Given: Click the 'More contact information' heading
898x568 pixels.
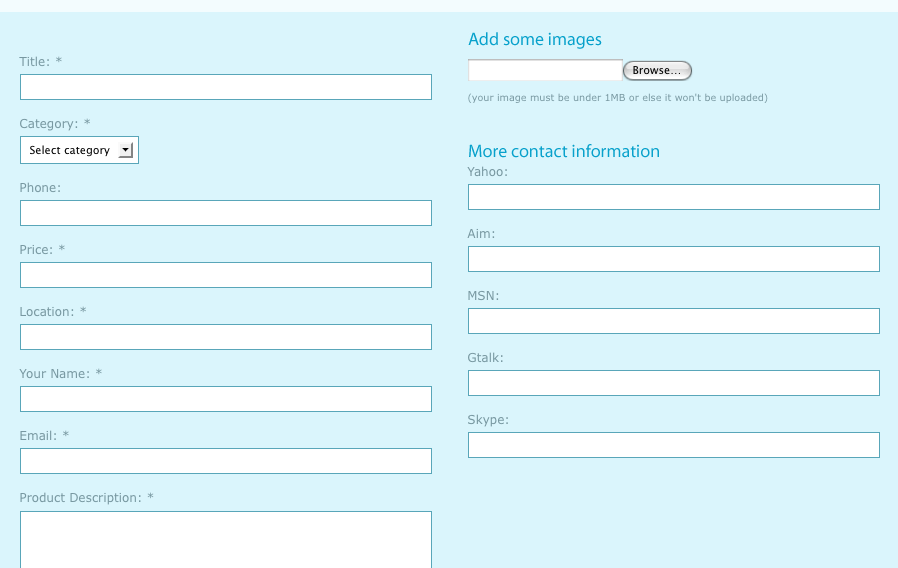Looking at the screenshot, I should coord(564,151).
